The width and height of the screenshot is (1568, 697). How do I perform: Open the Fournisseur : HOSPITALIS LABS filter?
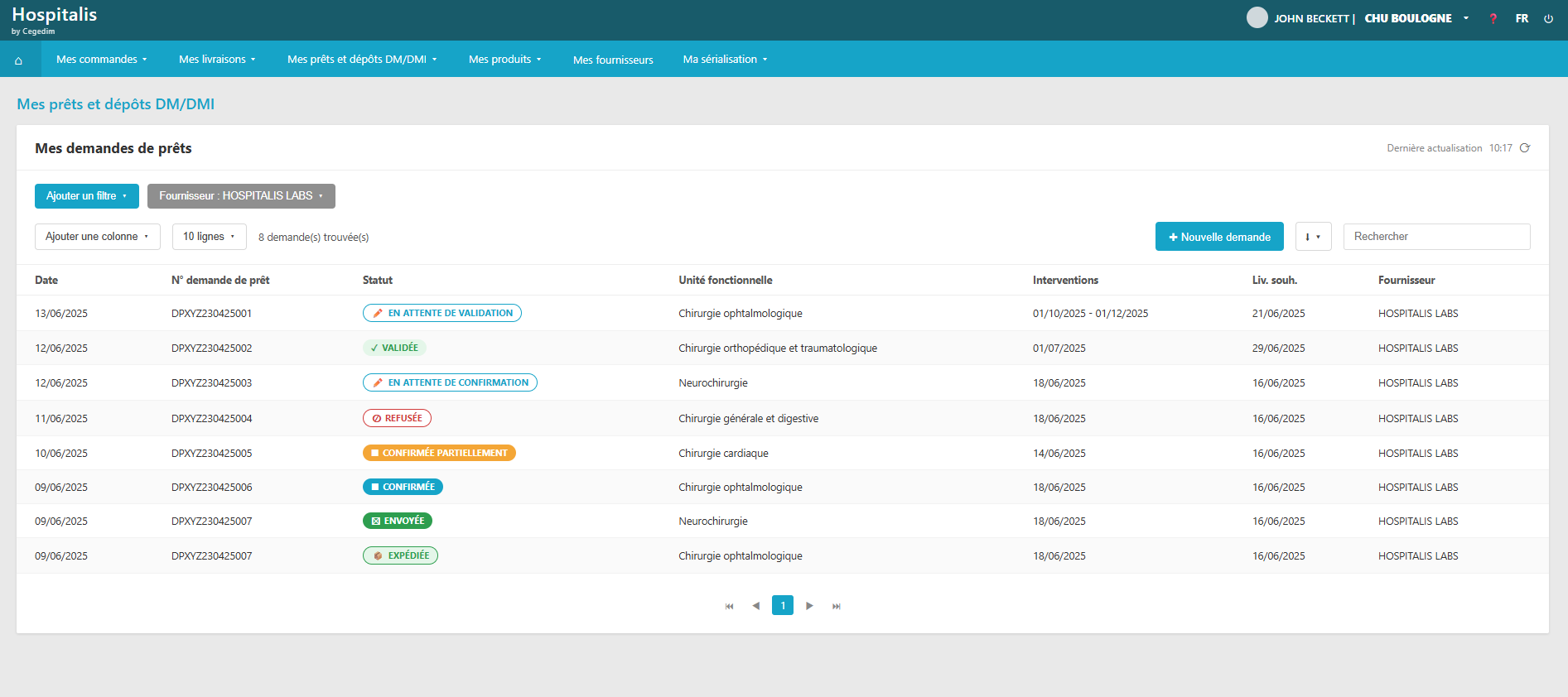241,196
